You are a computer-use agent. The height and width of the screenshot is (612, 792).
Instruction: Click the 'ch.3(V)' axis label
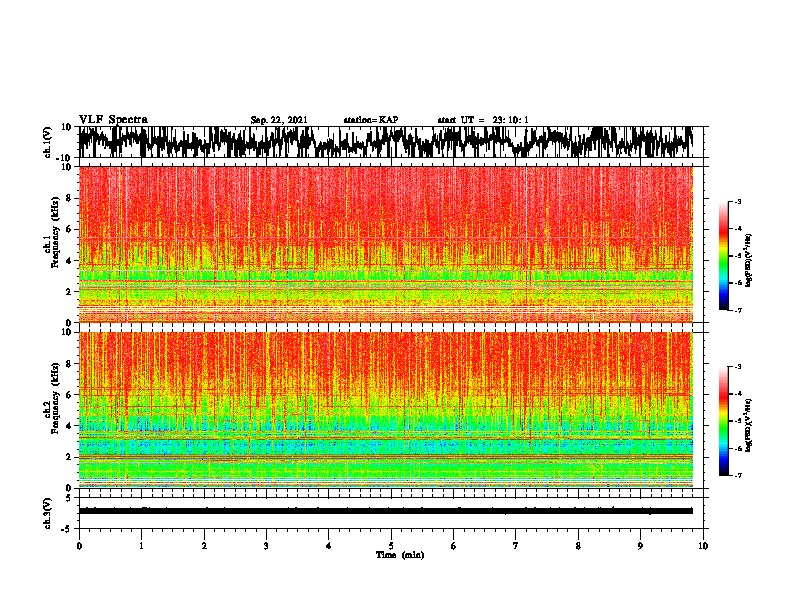[48, 513]
